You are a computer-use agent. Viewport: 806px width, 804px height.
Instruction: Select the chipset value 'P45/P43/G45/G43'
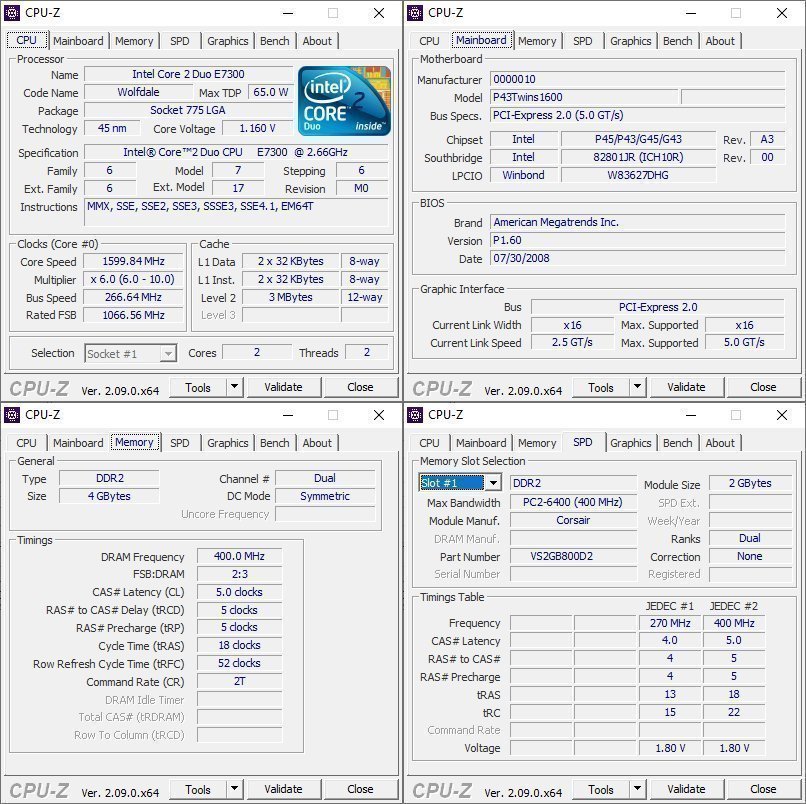(638, 139)
